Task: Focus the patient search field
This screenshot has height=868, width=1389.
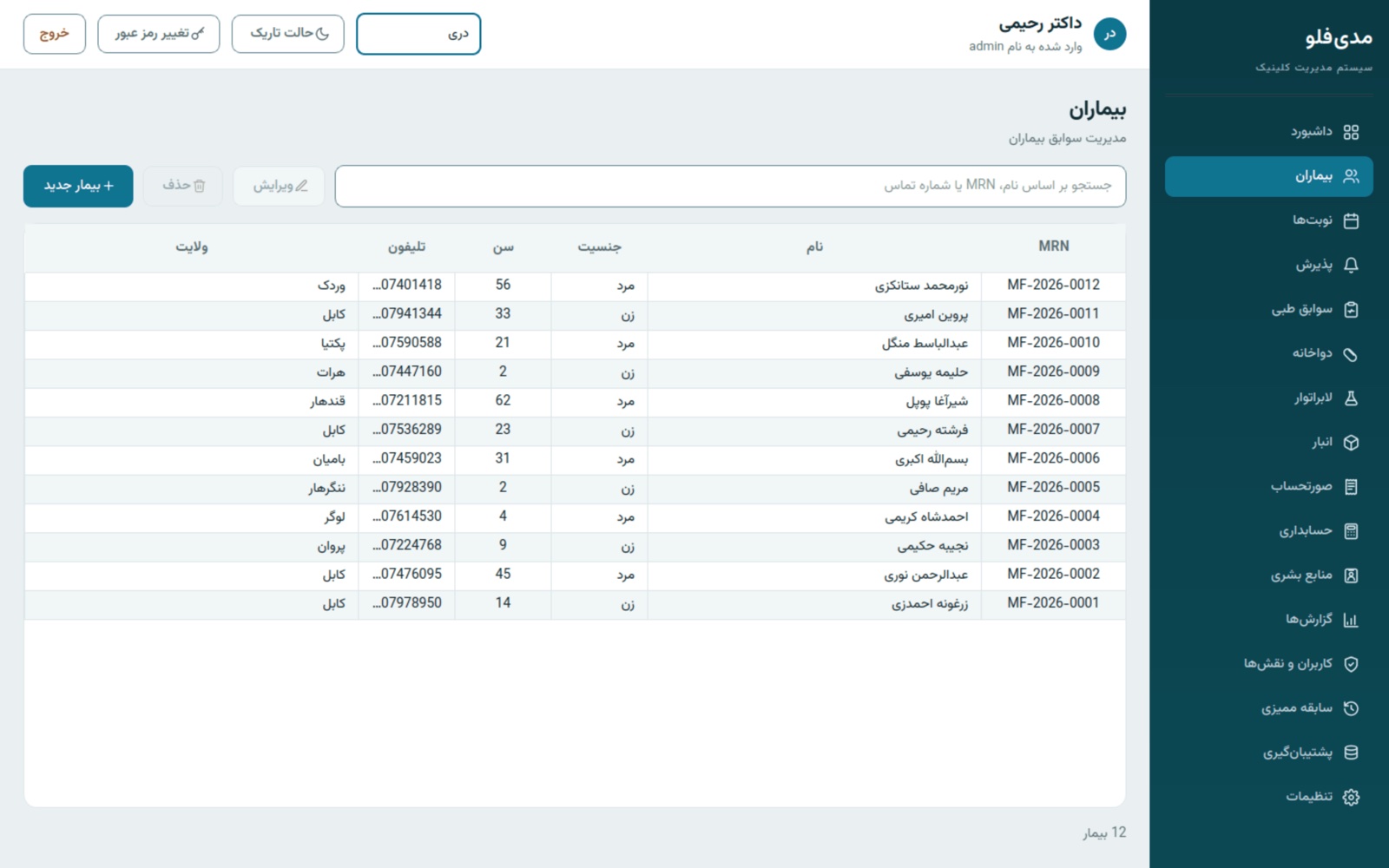Action: point(730,186)
